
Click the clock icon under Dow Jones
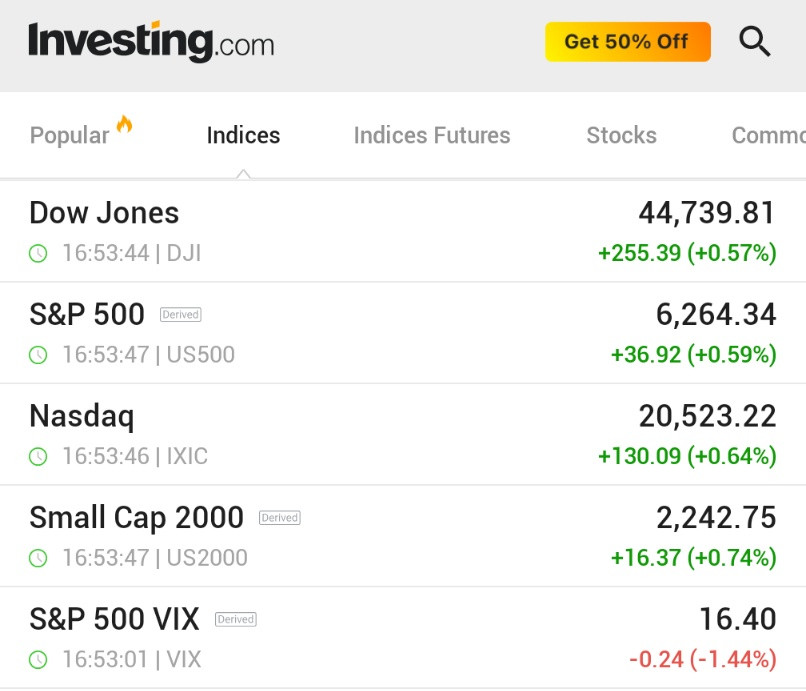(x=38, y=254)
